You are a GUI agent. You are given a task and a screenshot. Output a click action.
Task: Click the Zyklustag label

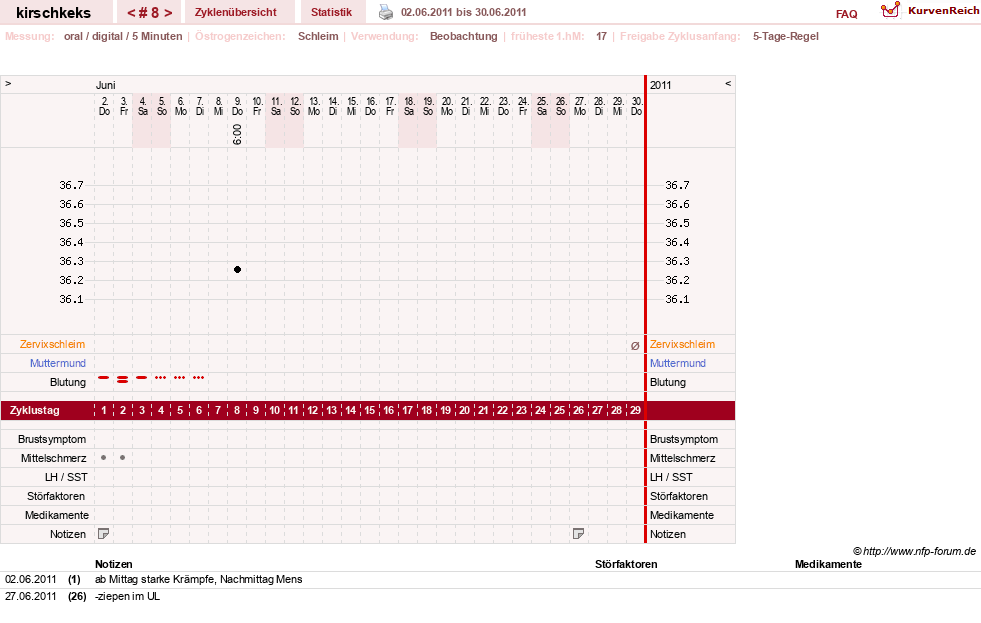tap(34, 410)
